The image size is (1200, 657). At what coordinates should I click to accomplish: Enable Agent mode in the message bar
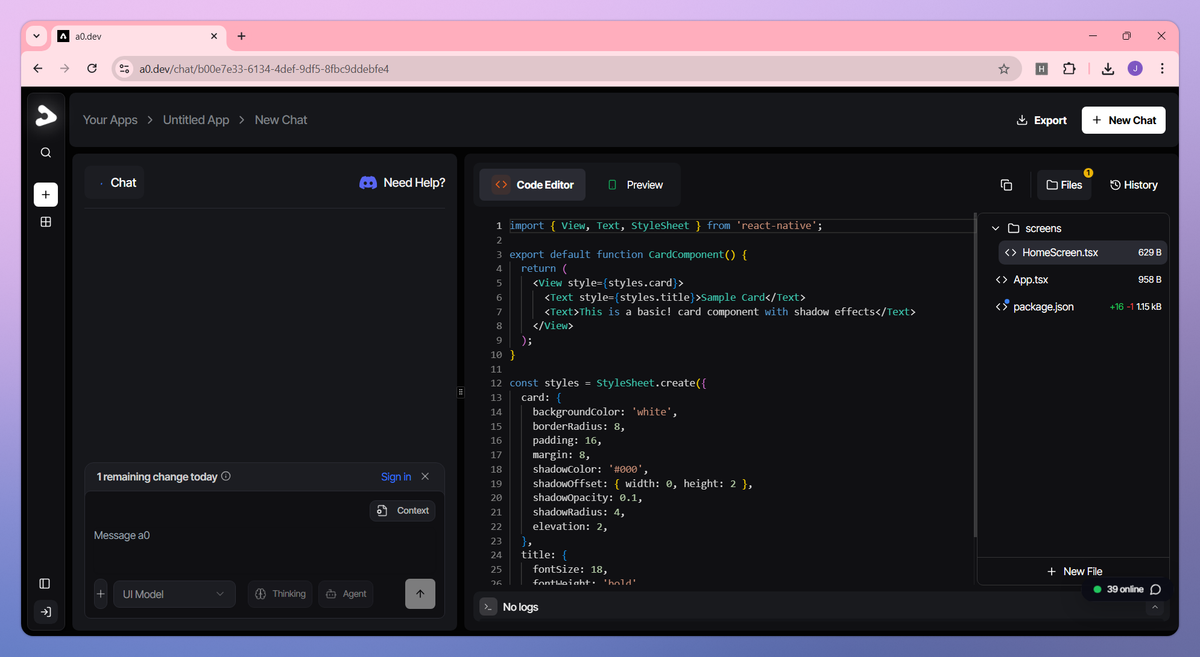point(345,593)
